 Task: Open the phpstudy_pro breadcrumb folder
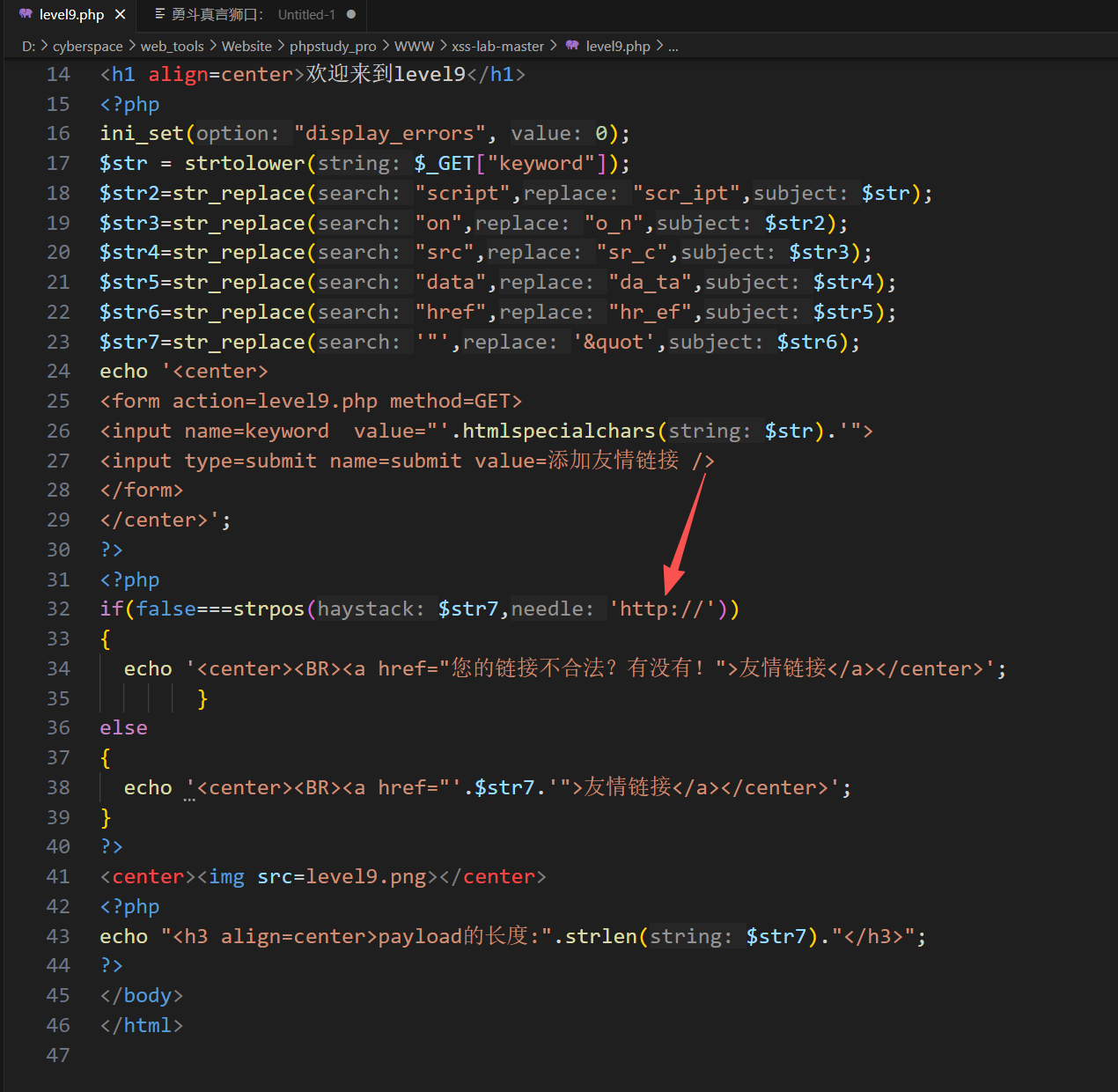point(333,46)
